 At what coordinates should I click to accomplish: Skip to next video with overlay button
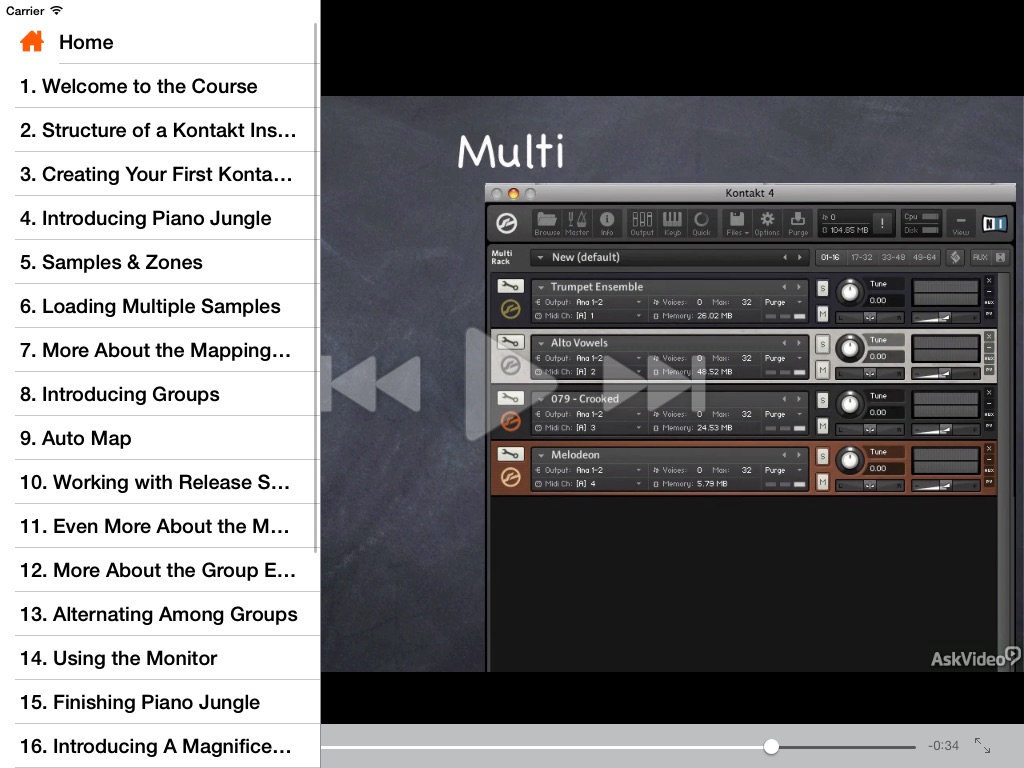coord(655,384)
